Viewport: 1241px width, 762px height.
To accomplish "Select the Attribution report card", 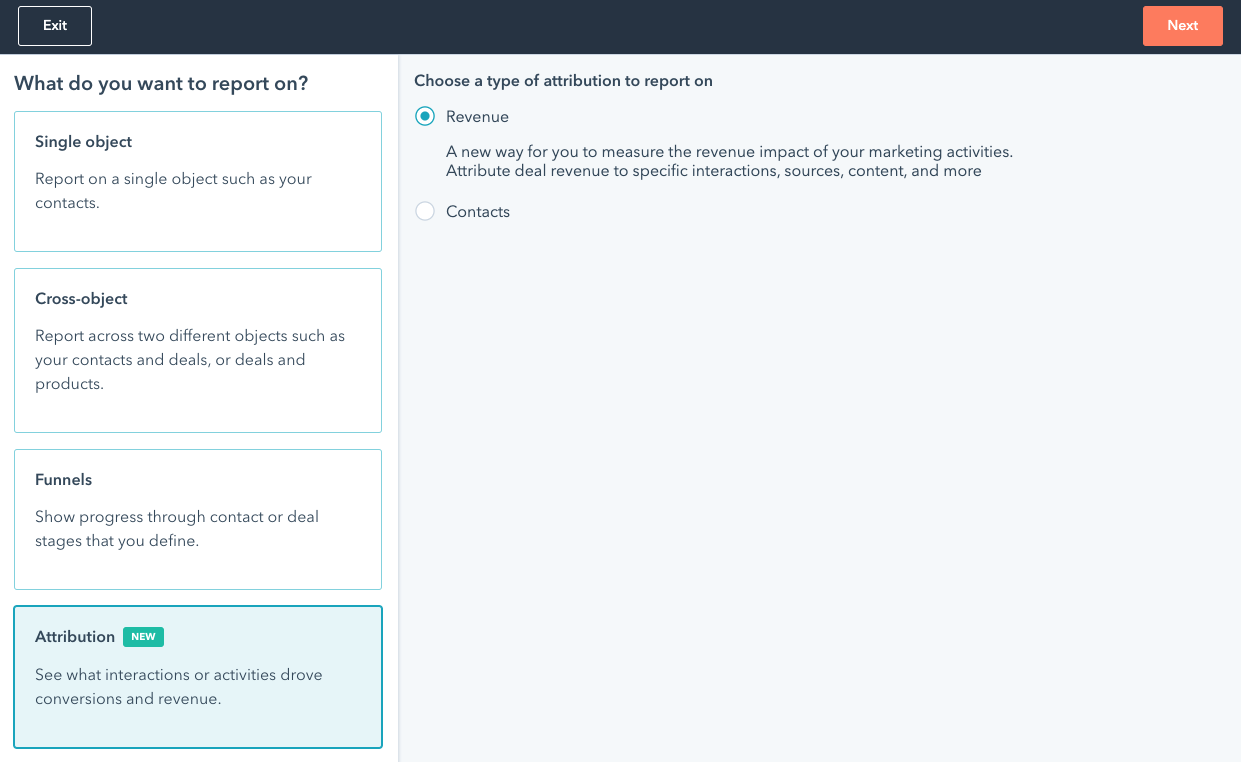I will pos(198,677).
